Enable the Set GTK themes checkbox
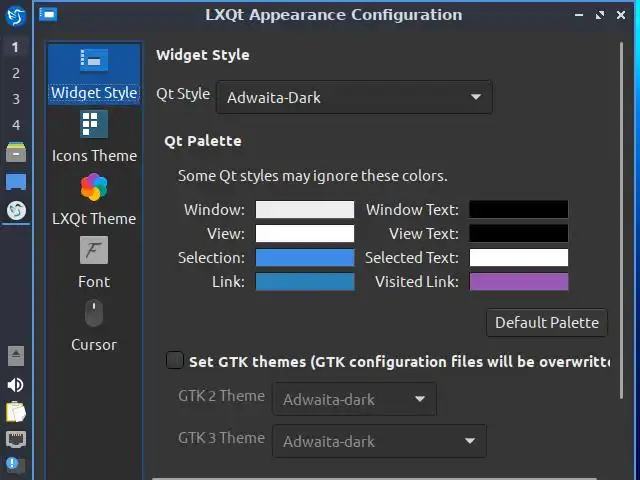Viewport: 640px width, 480px height. click(x=175, y=361)
